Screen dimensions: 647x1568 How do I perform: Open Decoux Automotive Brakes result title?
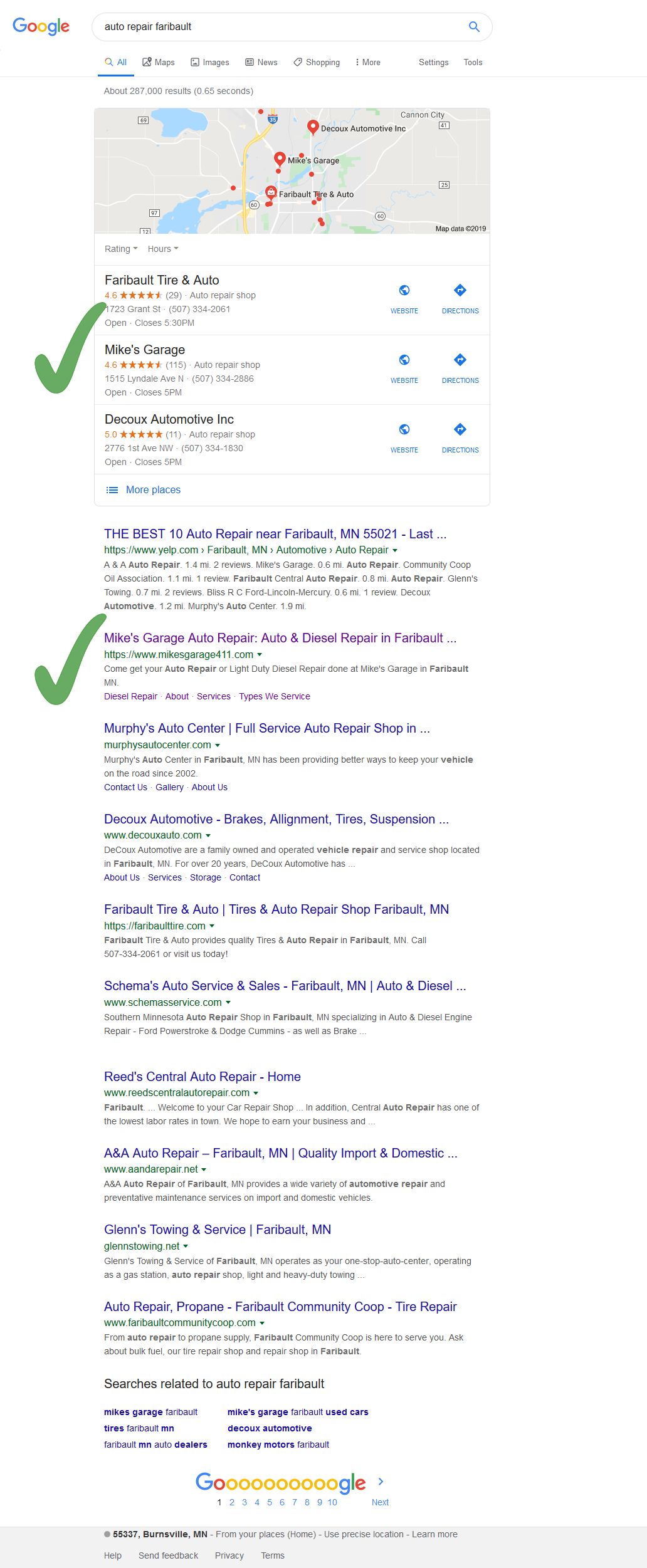(276, 819)
